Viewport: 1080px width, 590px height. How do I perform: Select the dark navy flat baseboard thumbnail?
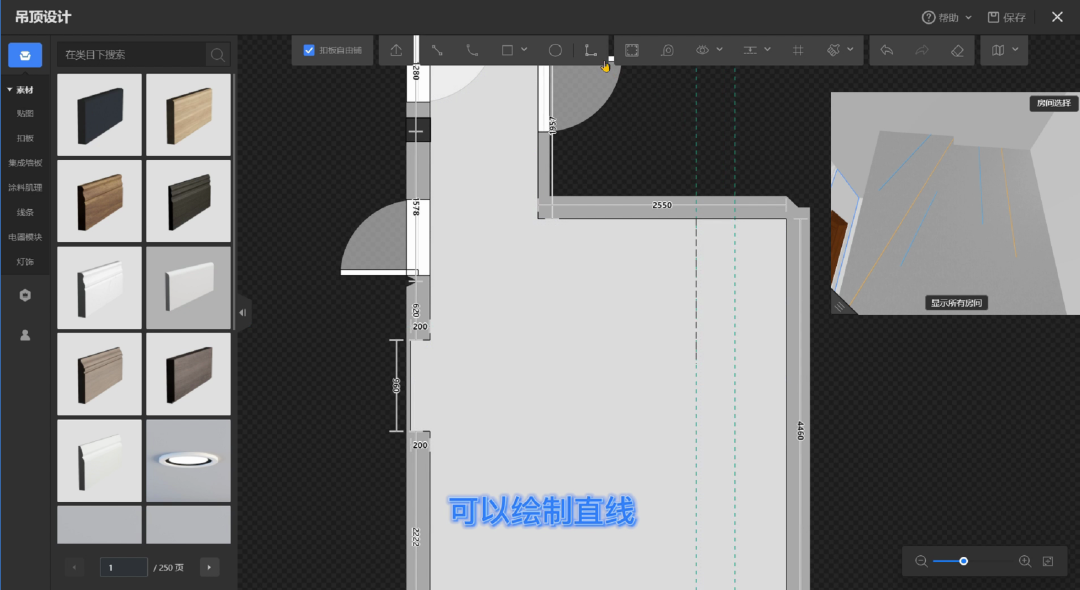coord(99,115)
